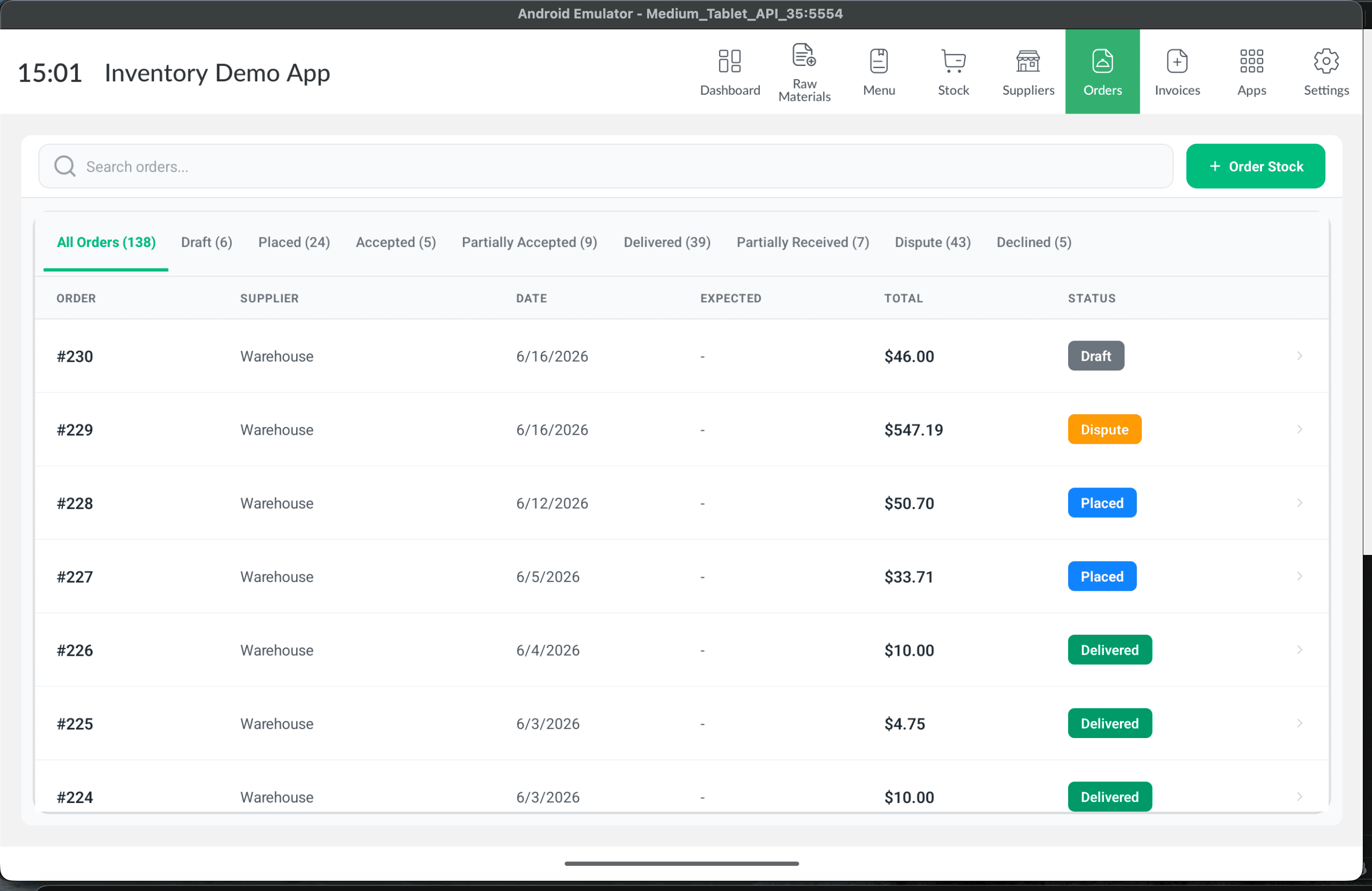The height and width of the screenshot is (891, 1372).
Task: Open the Suppliers storefront icon
Action: click(1028, 61)
